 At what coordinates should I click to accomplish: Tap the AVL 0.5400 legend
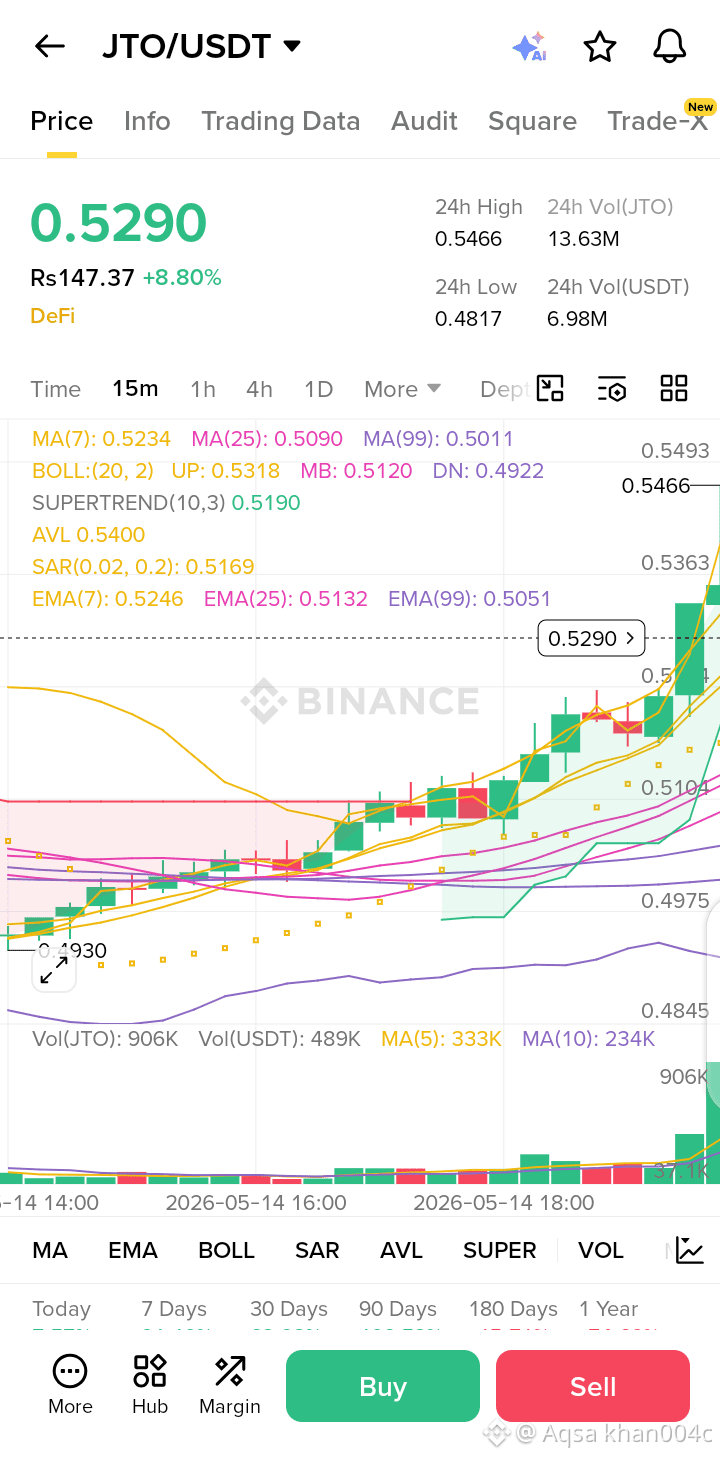click(x=89, y=534)
